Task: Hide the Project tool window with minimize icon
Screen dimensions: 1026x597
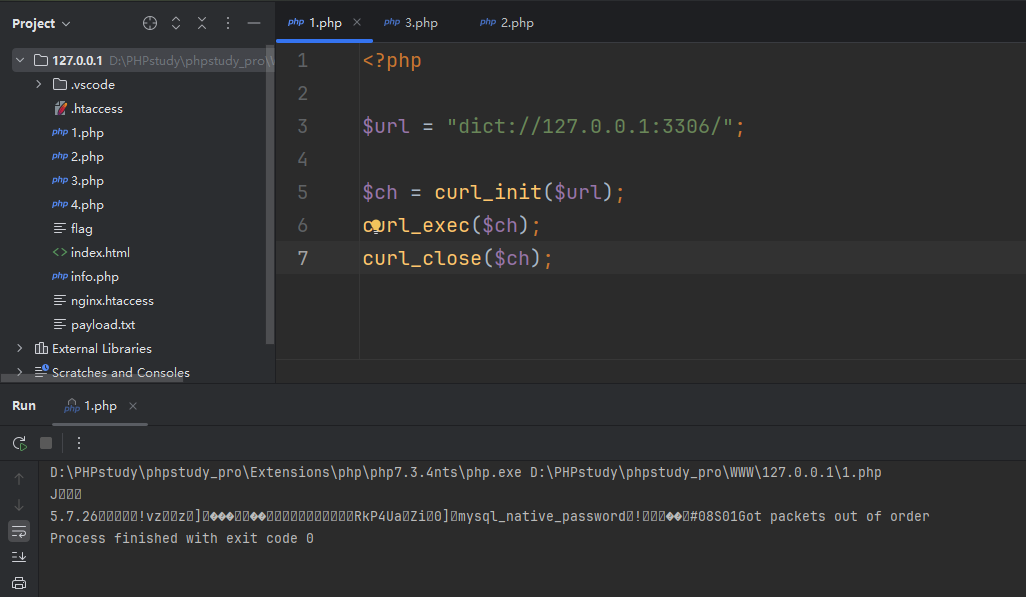Action: pyautogui.click(x=254, y=23)
